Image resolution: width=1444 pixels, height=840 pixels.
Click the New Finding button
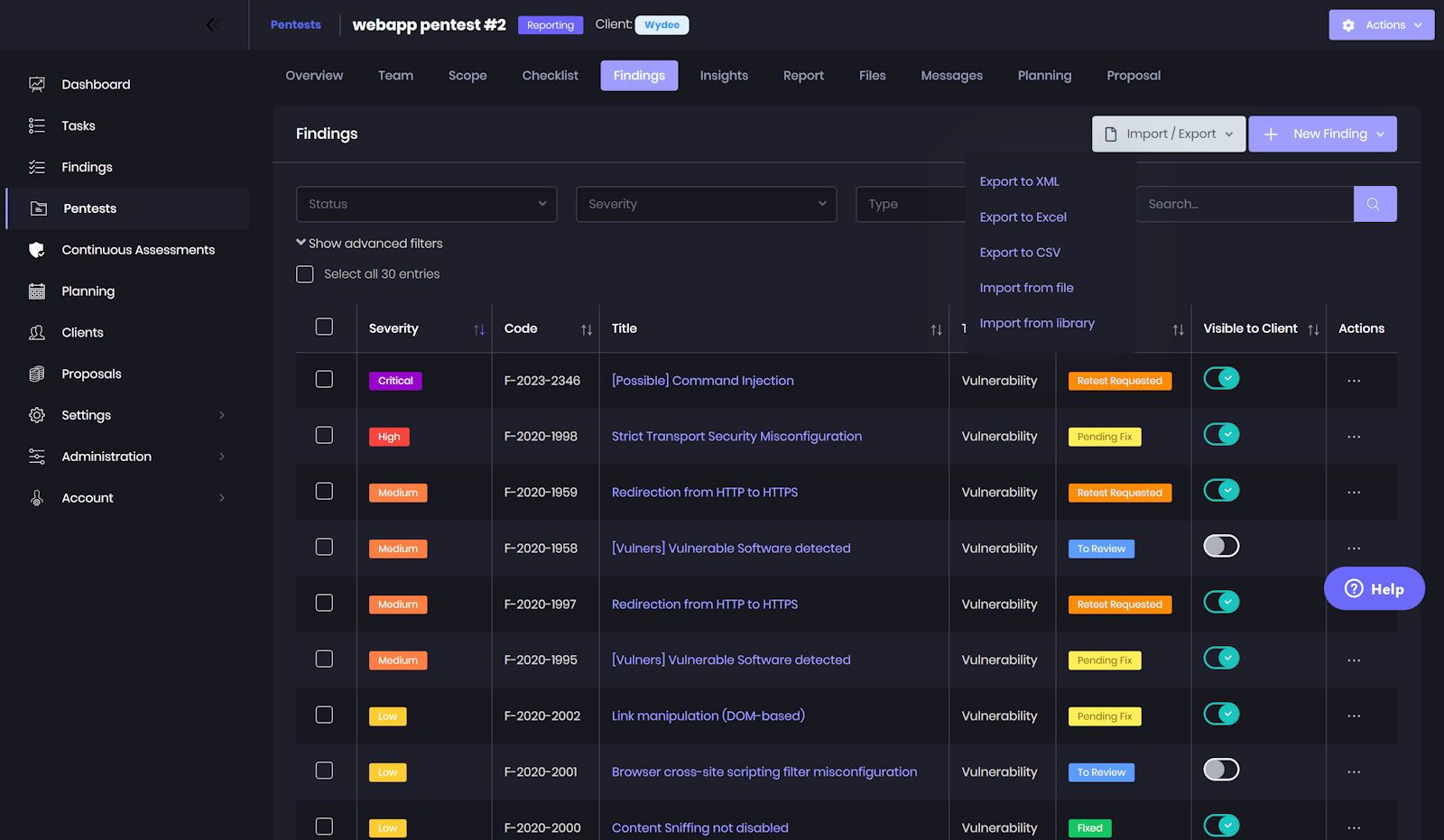tap(1322, 134)
